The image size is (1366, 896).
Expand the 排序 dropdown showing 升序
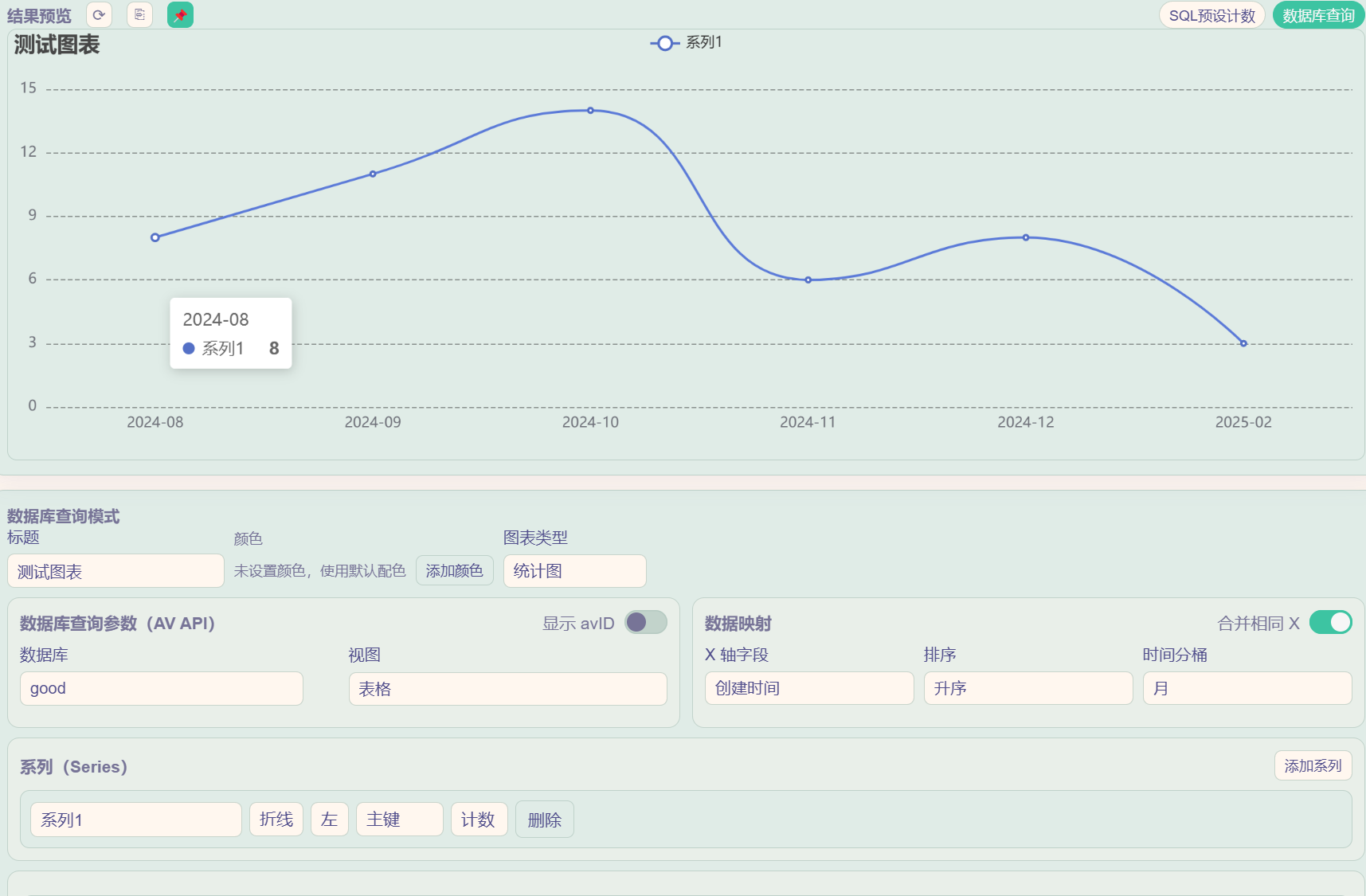click(1027, 688)
